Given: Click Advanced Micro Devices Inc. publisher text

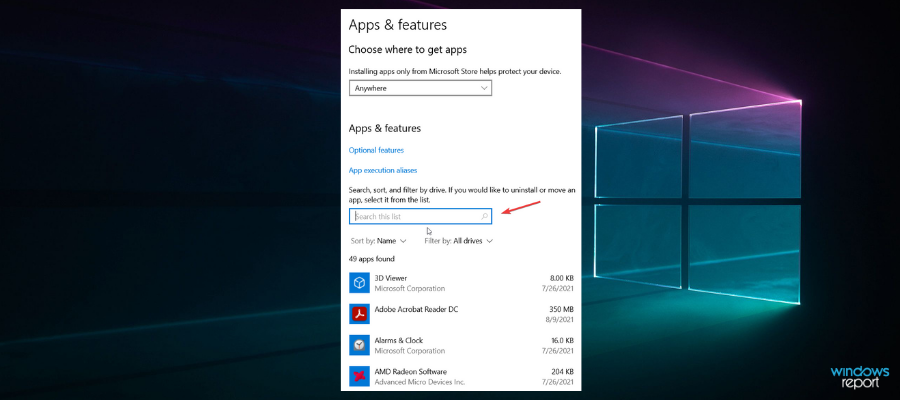Looking at the screenshot, I should point(420,382).
